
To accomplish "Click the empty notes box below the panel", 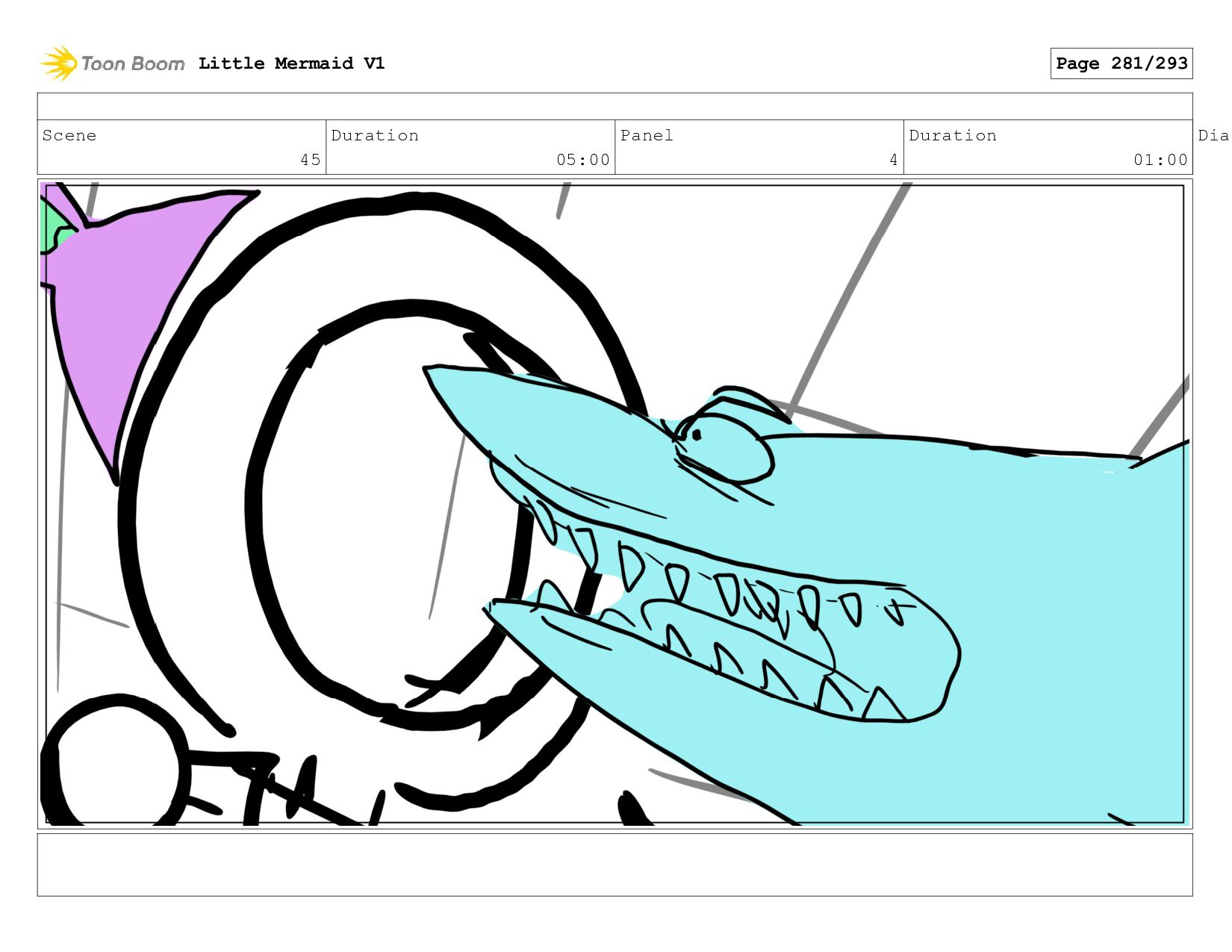I will [615, 865].
